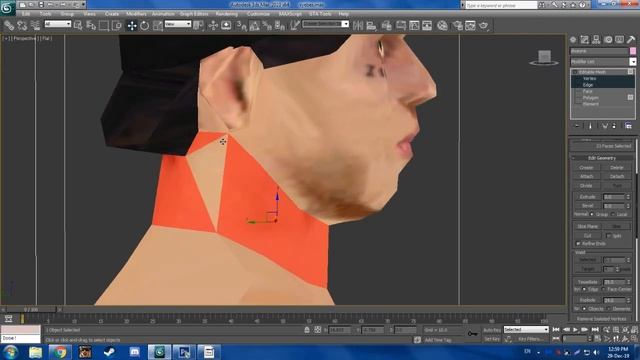Click the Pin Stack icon
This screenshot has height=360, width=640.
point(577,126)
